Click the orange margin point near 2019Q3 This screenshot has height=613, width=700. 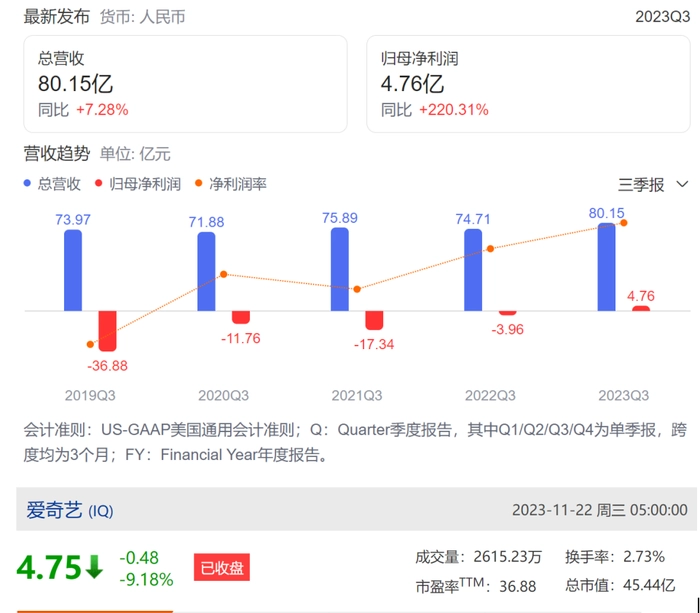tap(91, 345)
